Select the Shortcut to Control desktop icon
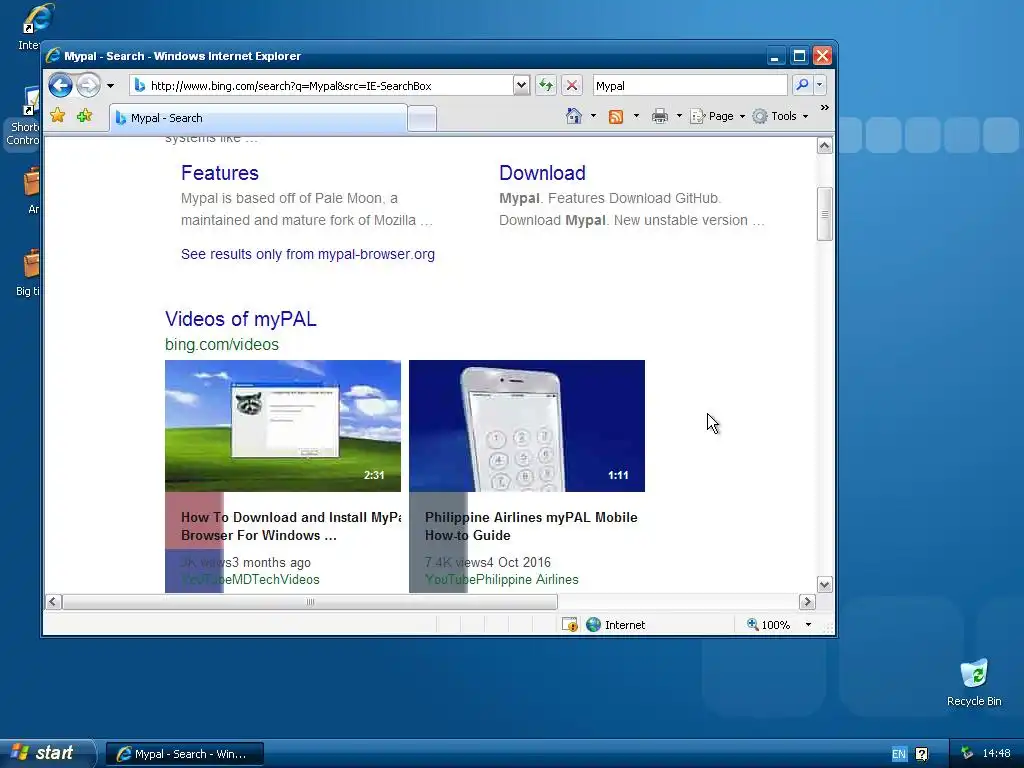The height and width of the screenshot is (768, 1024). (23, 116)
